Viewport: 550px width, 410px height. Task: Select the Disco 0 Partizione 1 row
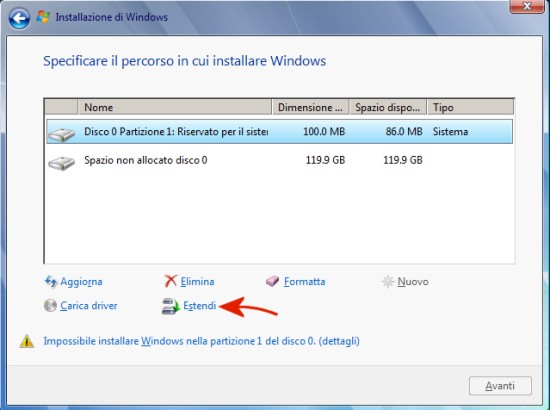280,132
